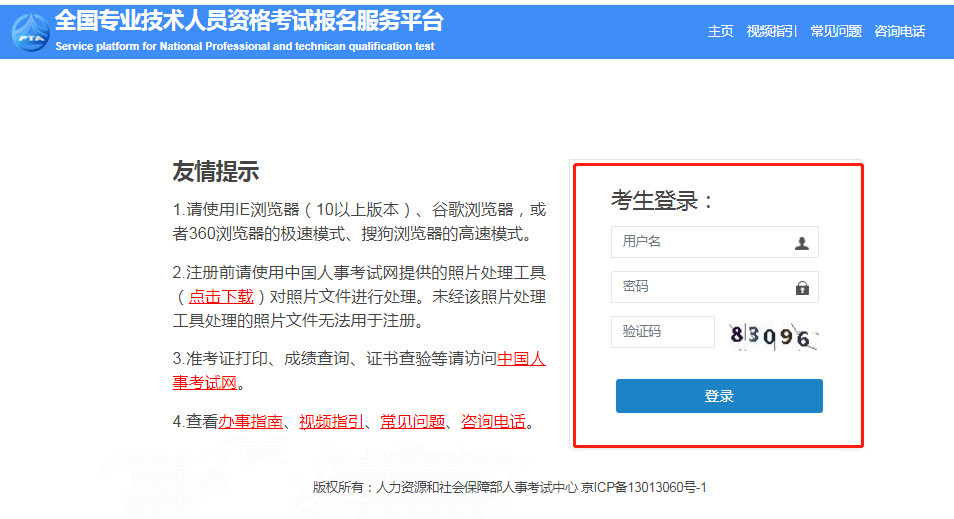Focus the 用户名 input field
954x519 pixels.
(x=700, y=242)
